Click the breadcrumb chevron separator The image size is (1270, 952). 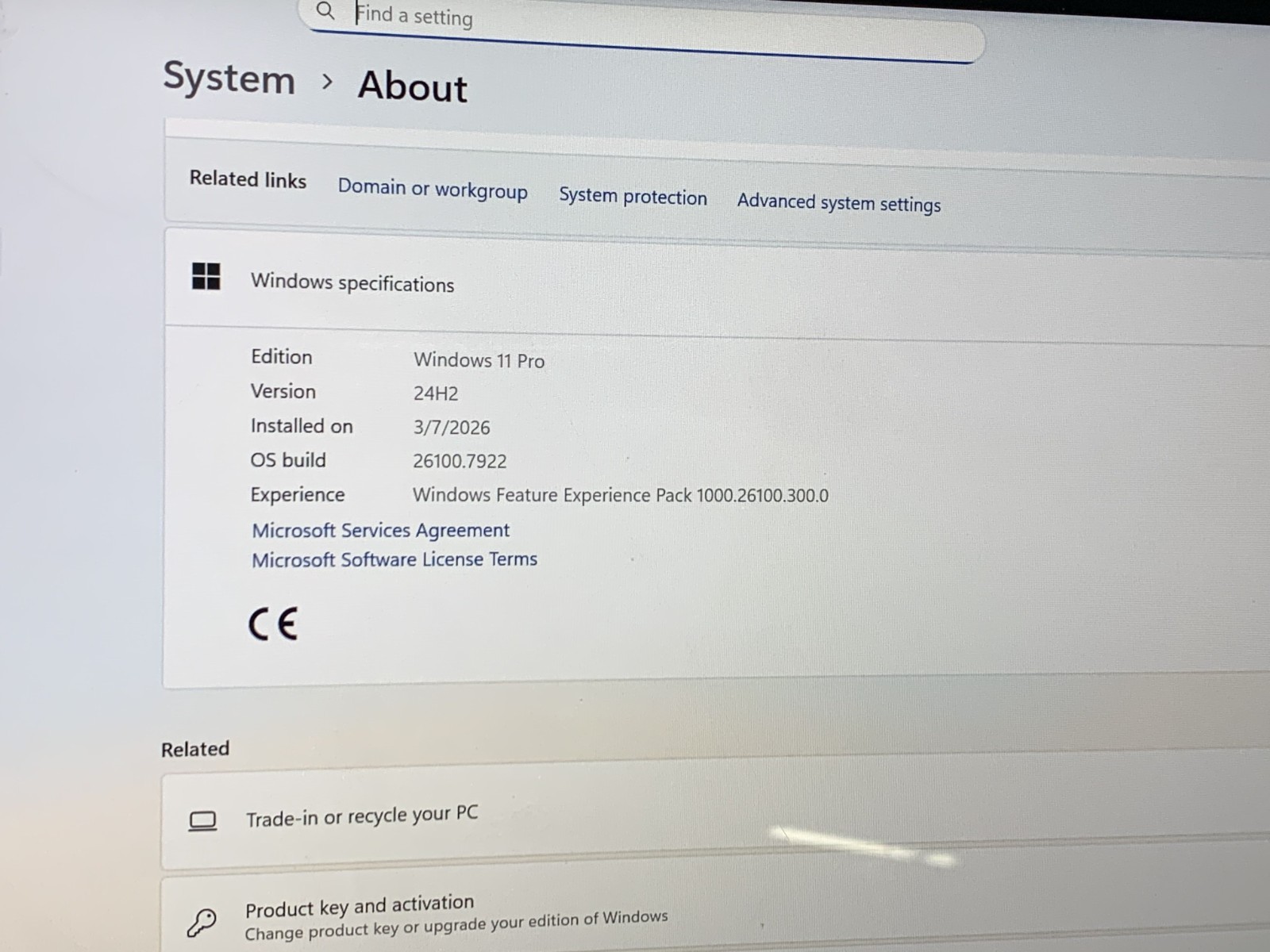tap(327, 81)
